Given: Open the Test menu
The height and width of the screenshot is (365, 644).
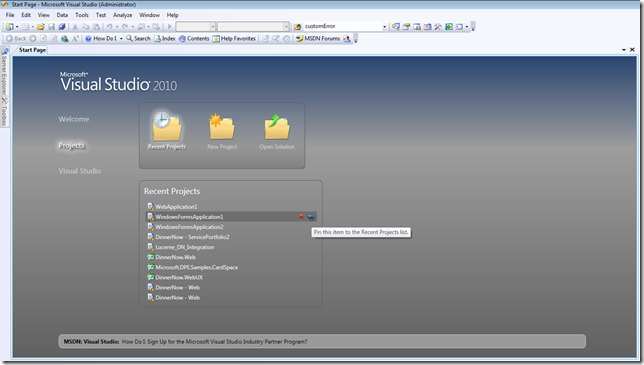Looking at the screenshot, I should tap(101, 15).
